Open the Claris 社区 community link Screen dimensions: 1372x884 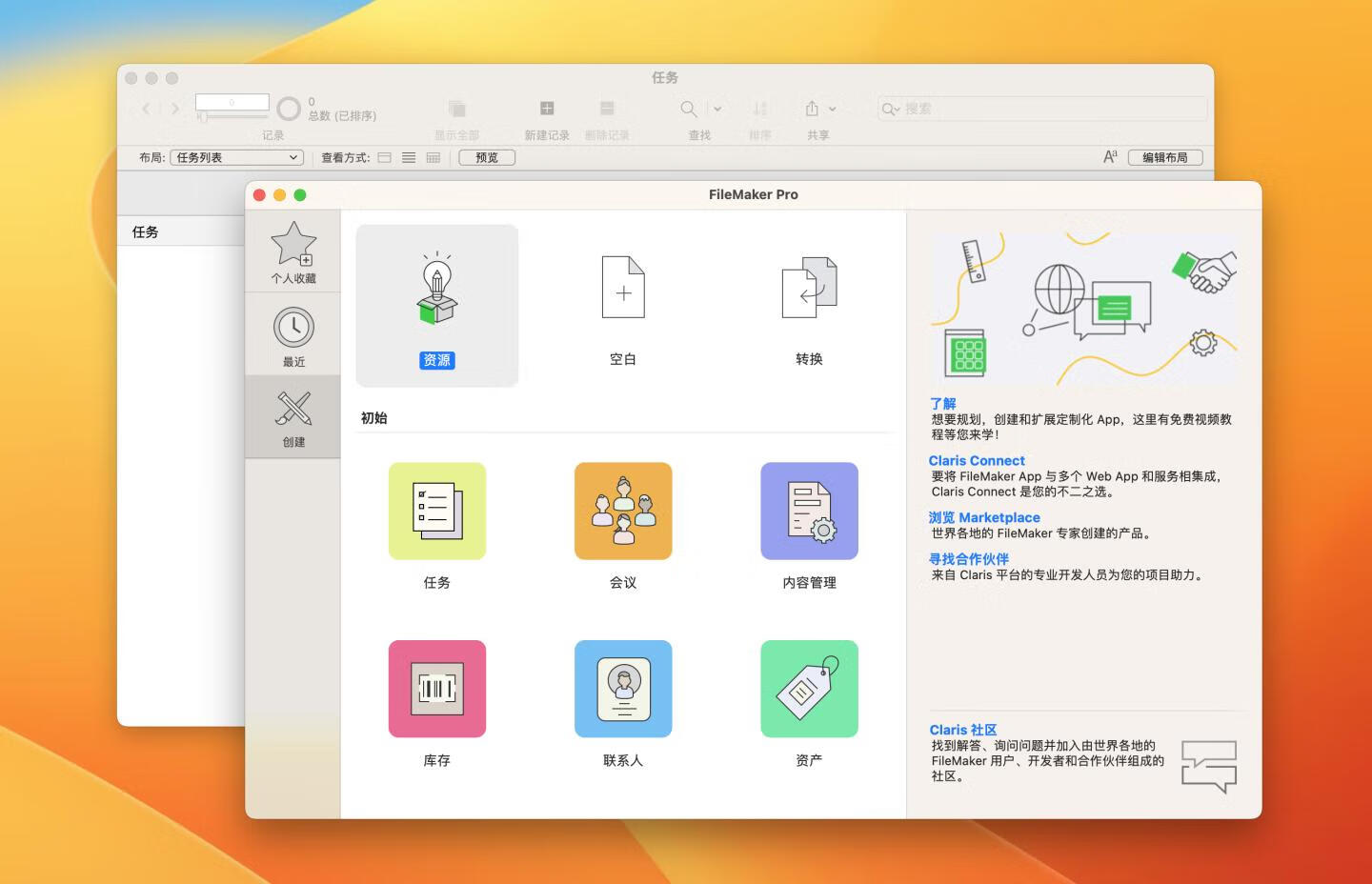point(963,730)
